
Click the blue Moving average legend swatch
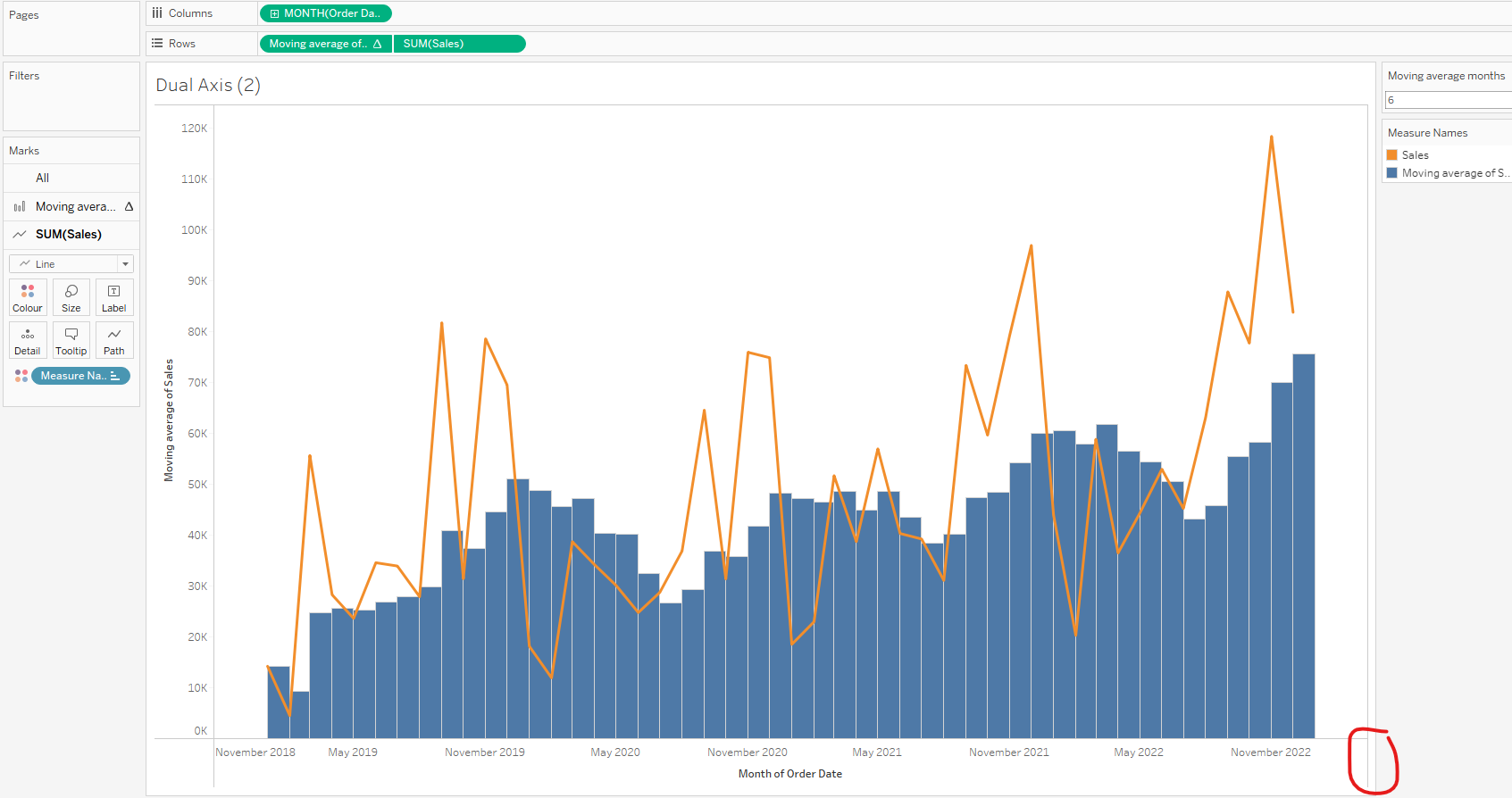point(1391,172)
